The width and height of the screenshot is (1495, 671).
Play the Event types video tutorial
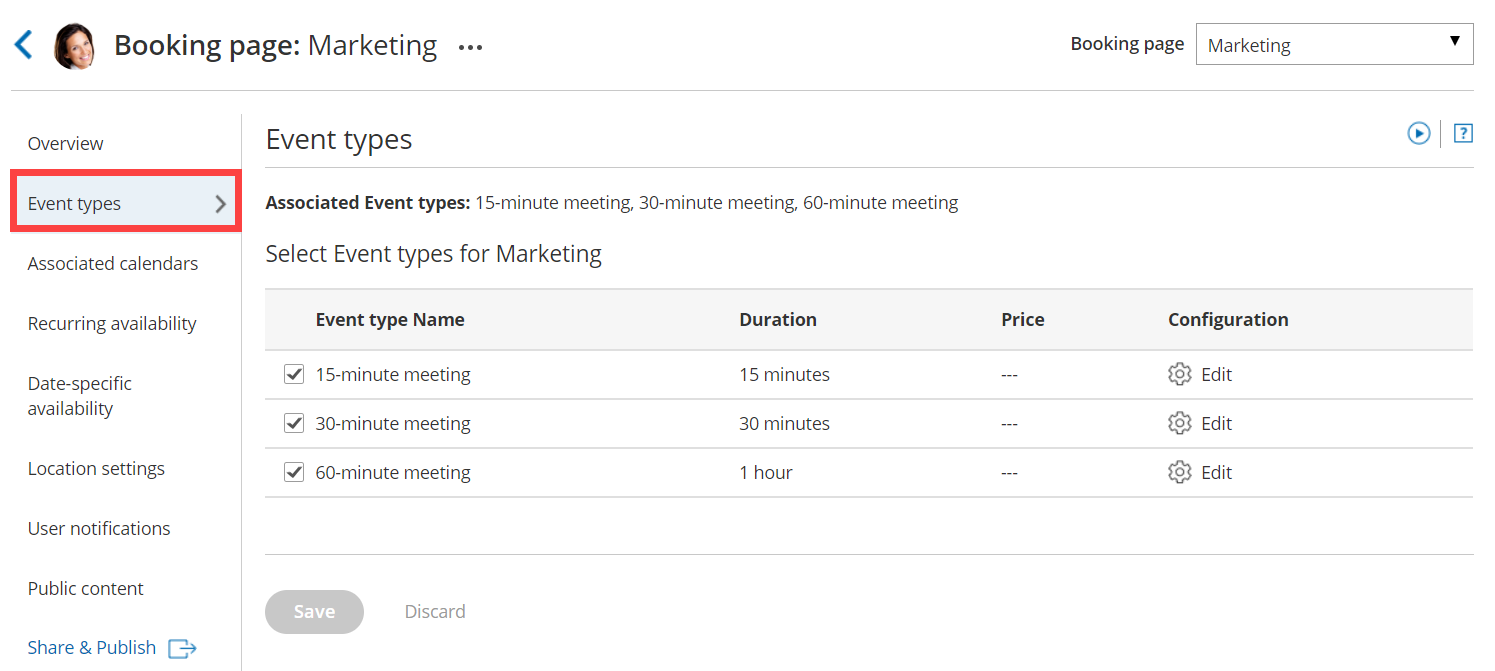point(1418,133)
